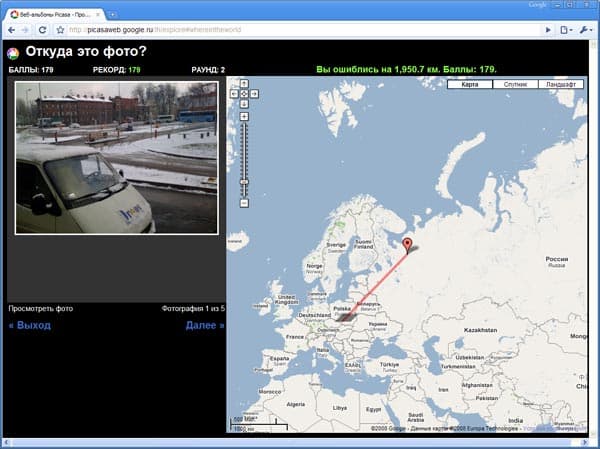This screenshot has height=449, width=600.
Task: Zoom out with the map minus button
Action: click(x=244, y=203)
